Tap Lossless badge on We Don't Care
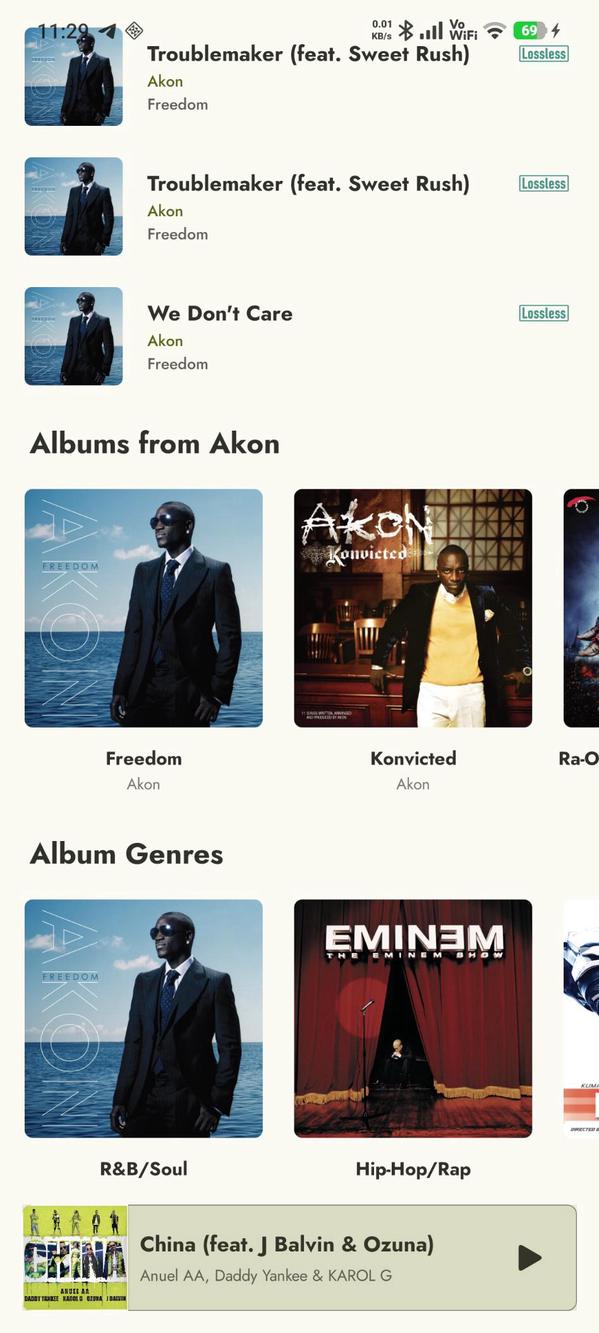Screen dimensions: 599x1333 [544, 313]
